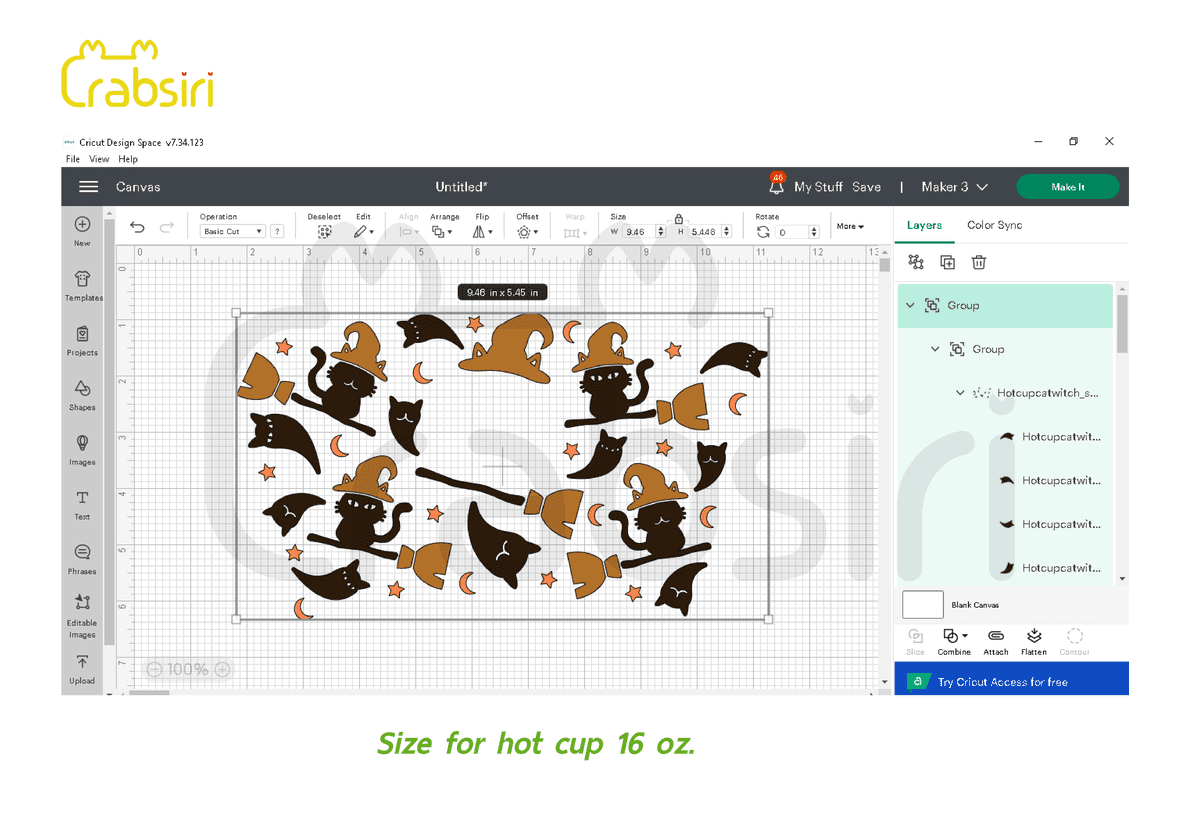Click Try Cricut Access for free
The image size is (1181, 817).
1002,682
